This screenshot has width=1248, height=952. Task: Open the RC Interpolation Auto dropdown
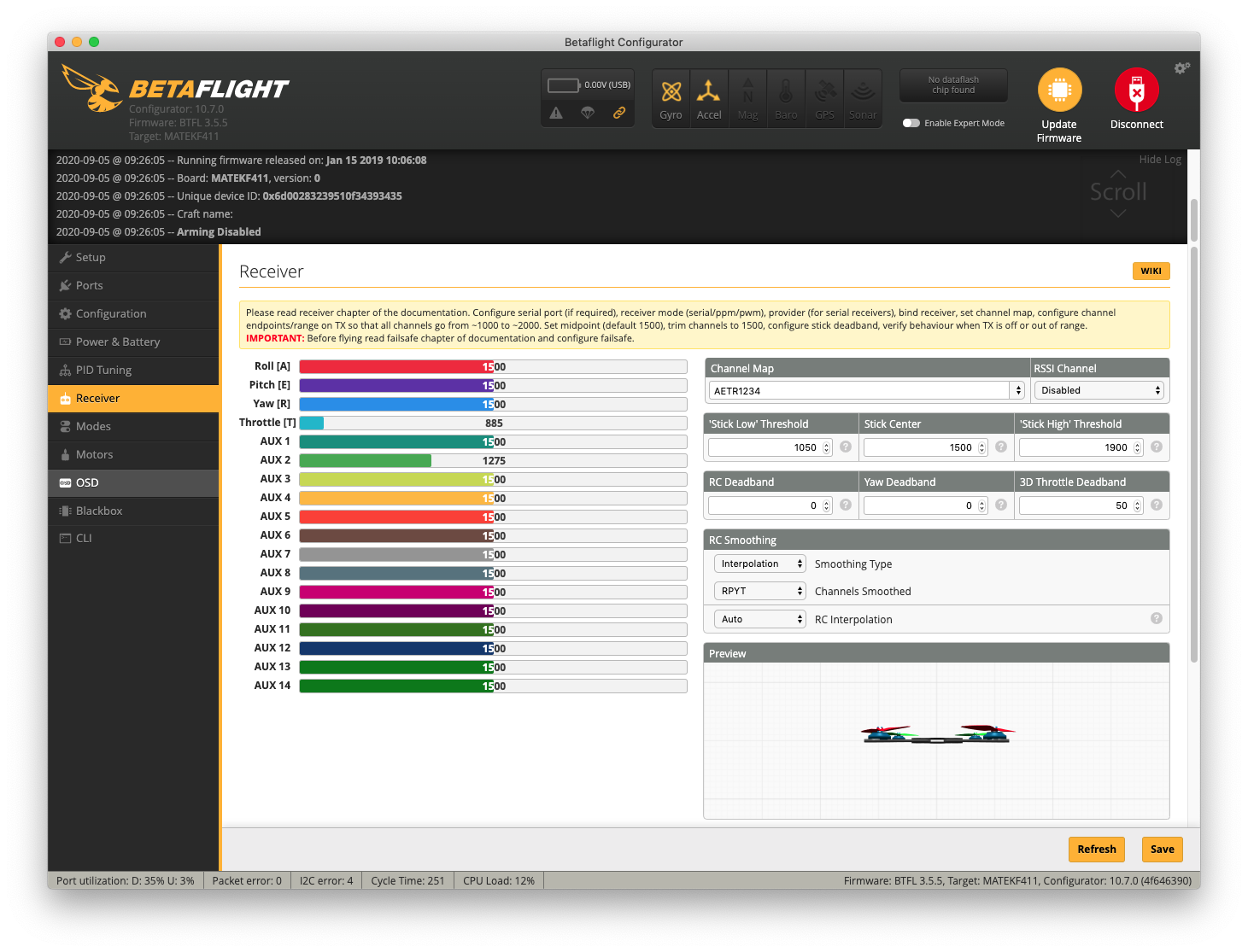coord(760,619)
